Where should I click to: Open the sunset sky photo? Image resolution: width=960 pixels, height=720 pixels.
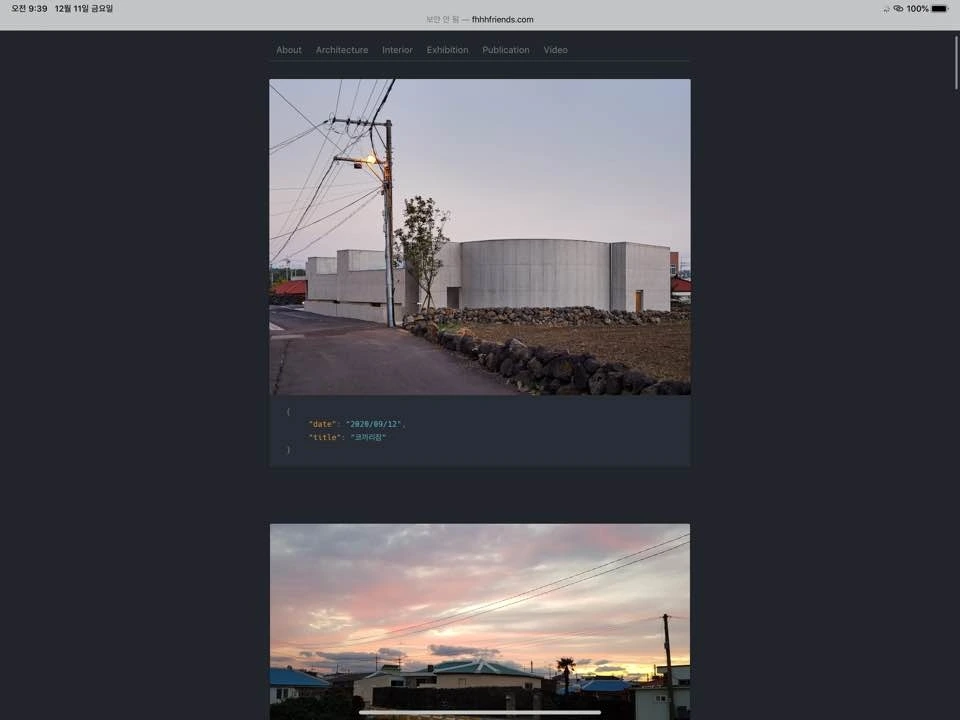[x=480, y=621]
